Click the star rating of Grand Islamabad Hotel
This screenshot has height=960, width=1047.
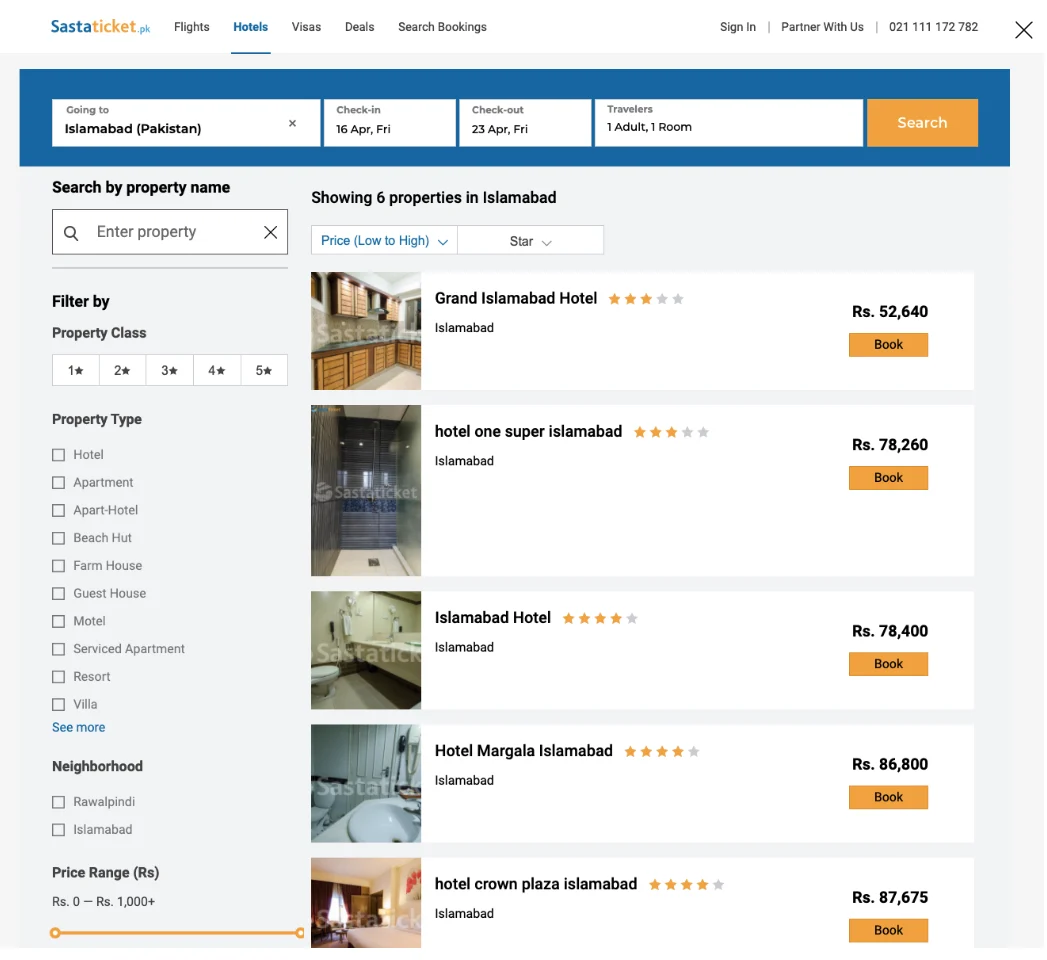pyautogui.click(x=646, y=299)
